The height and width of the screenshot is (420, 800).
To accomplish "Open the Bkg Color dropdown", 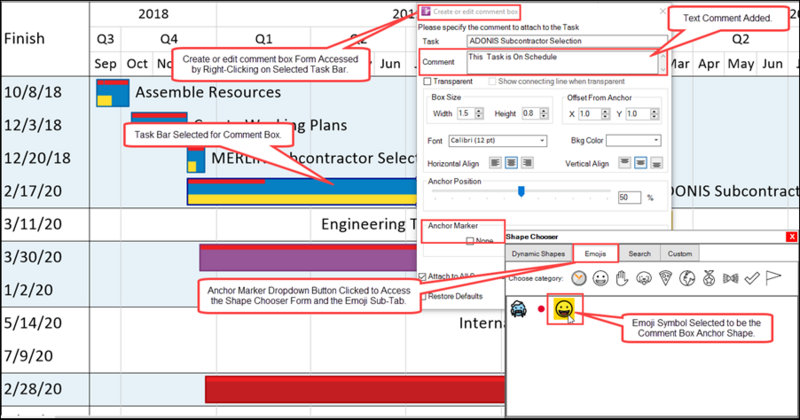I will pos(634,140).
